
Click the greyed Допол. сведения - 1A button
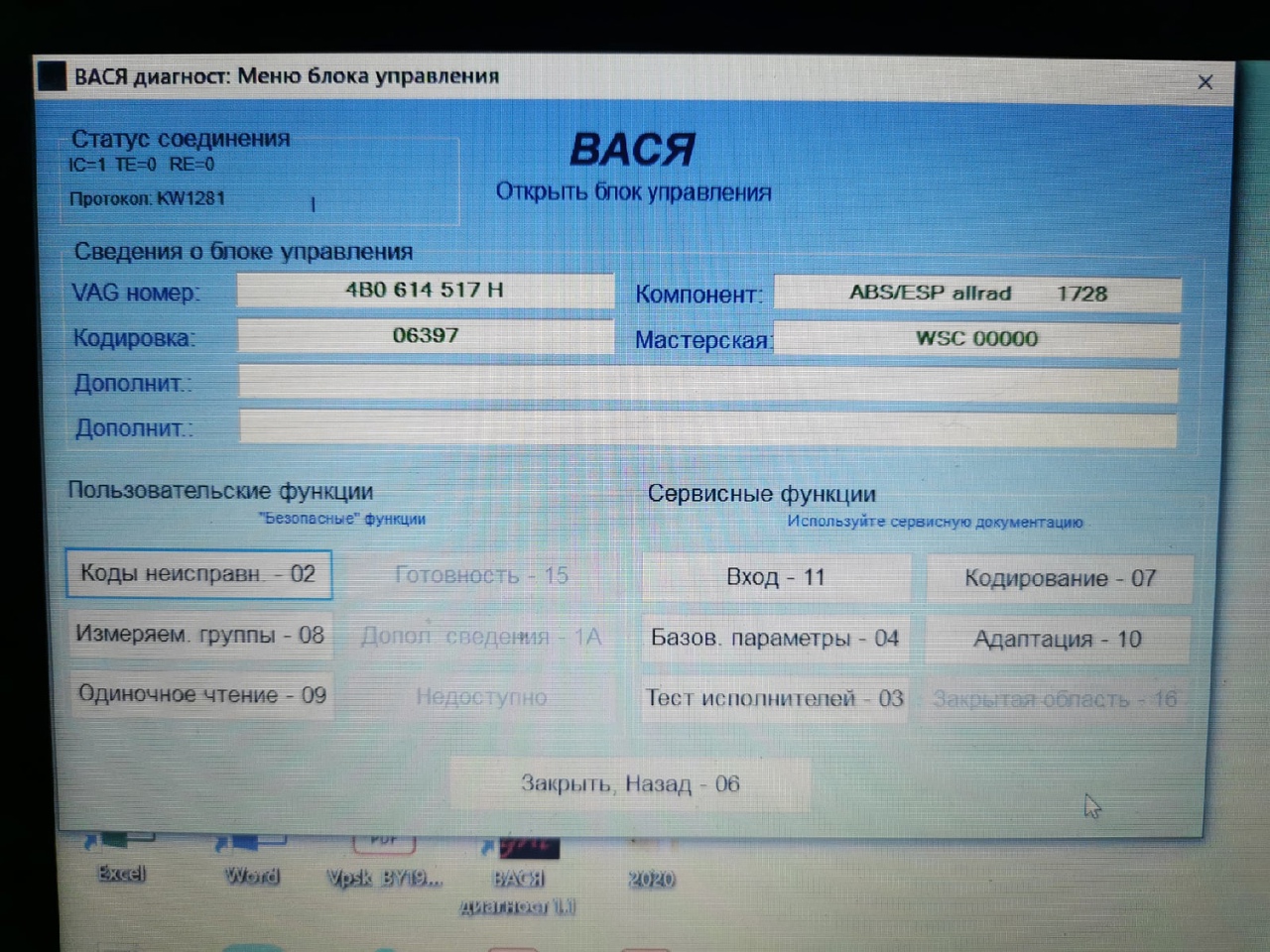coord(482,637)
